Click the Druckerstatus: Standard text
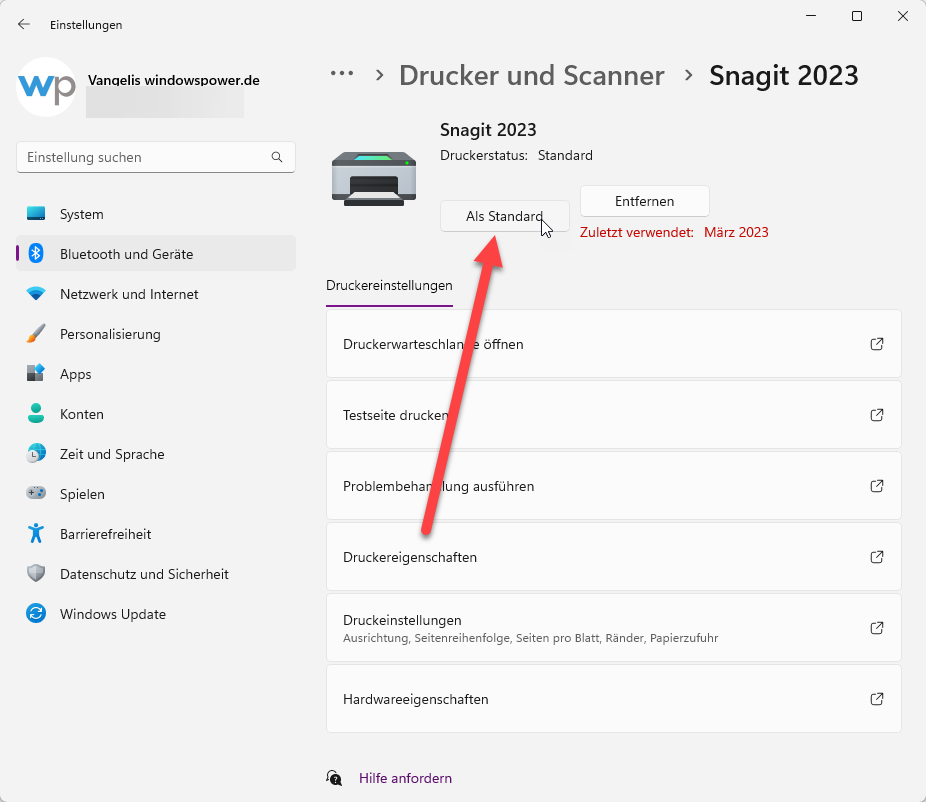The width and height of the screenshot is (926, 802). click(516, 155)
